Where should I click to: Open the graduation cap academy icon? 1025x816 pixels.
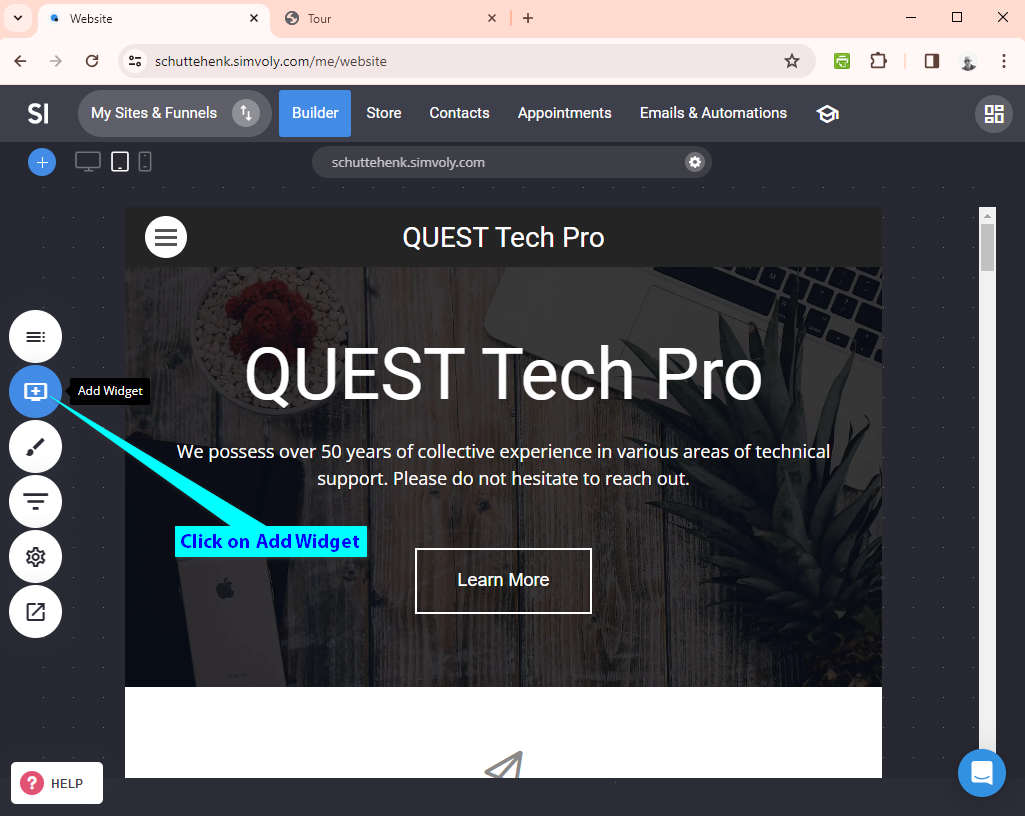click(827, 114)
